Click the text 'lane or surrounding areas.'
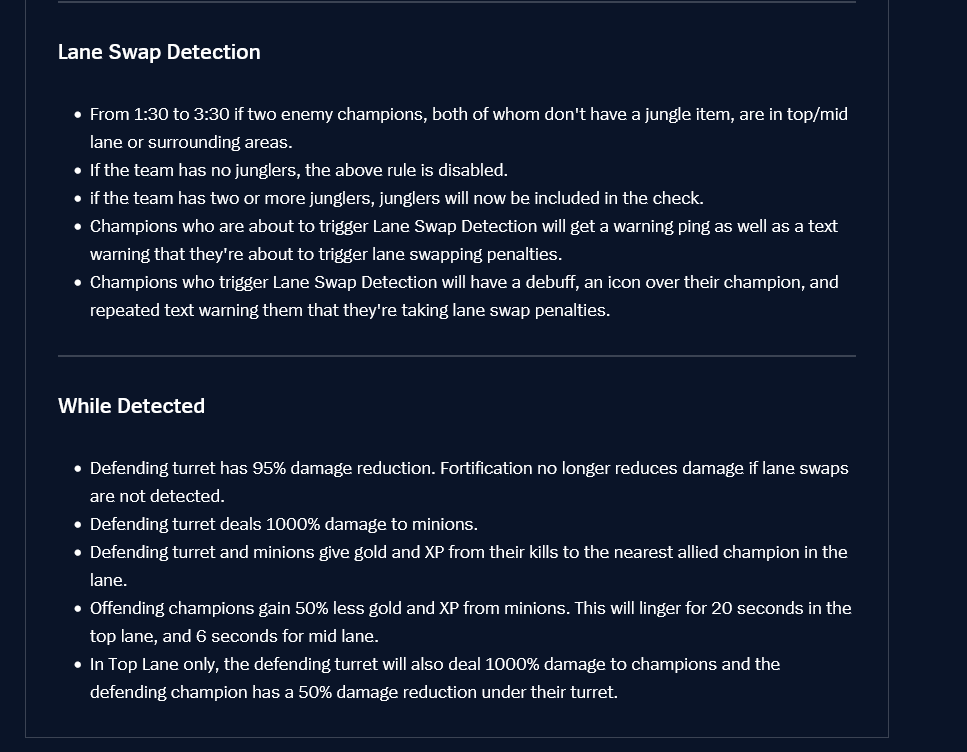The height and width of the screenshot is (752, 967). pyautogui.click(x=191, y=143)
